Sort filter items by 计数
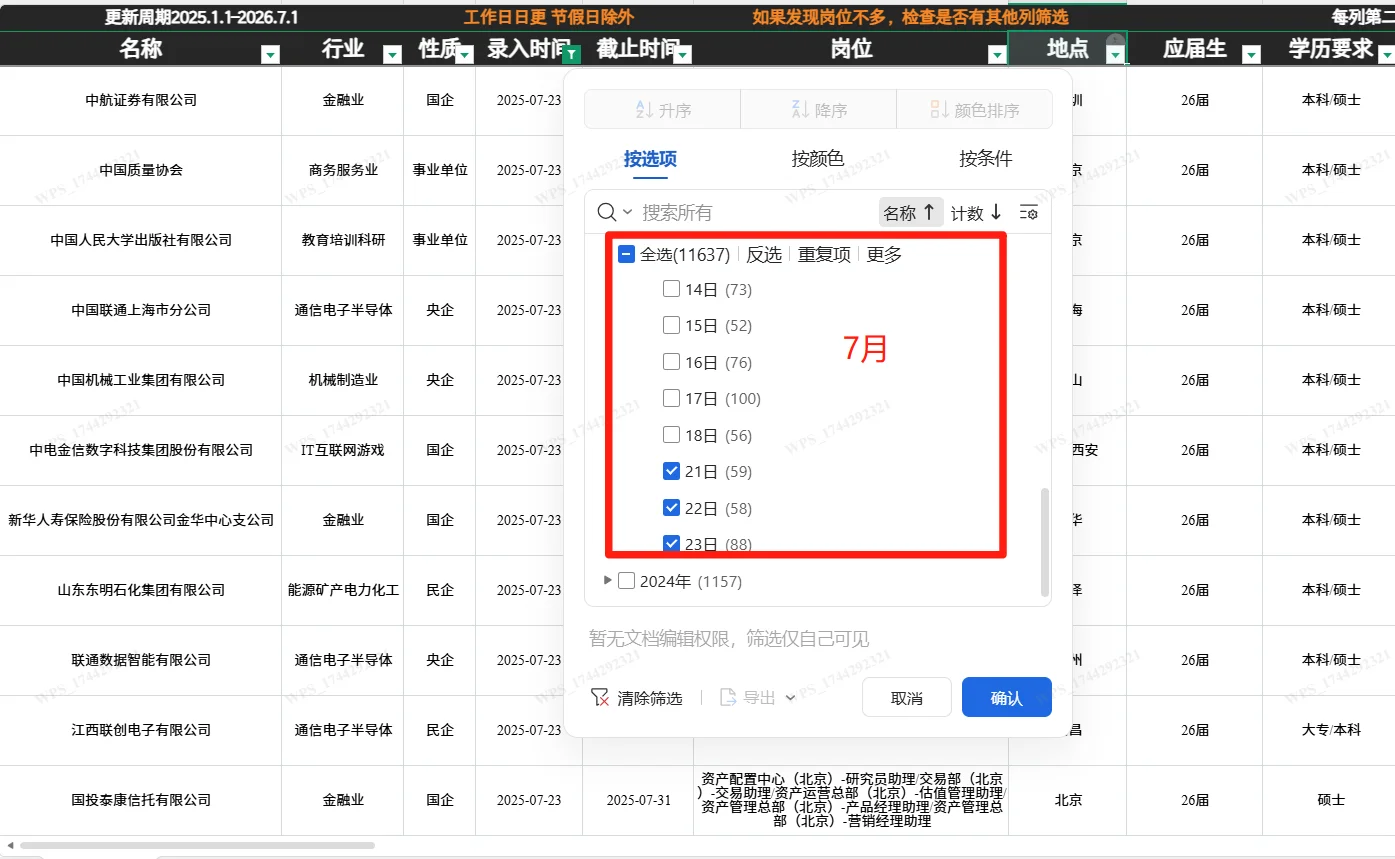This screenshot has height=859, width=1395. [977, 212]
